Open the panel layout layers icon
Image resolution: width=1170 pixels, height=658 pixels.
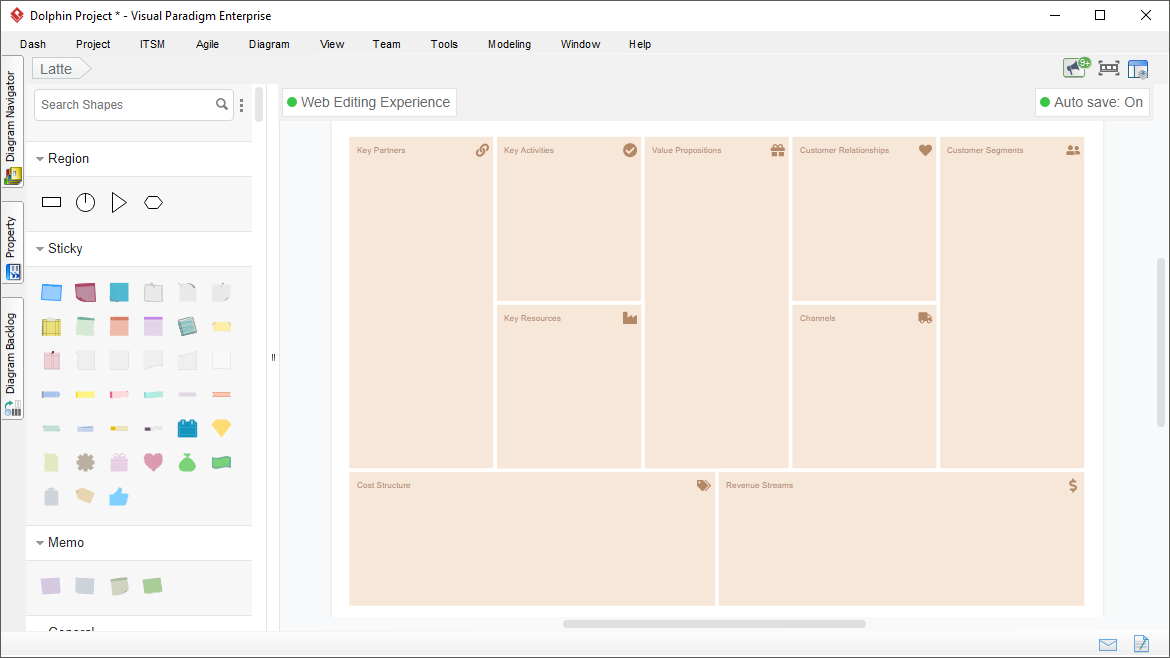pyautogui.click(x=1138, y=69)
